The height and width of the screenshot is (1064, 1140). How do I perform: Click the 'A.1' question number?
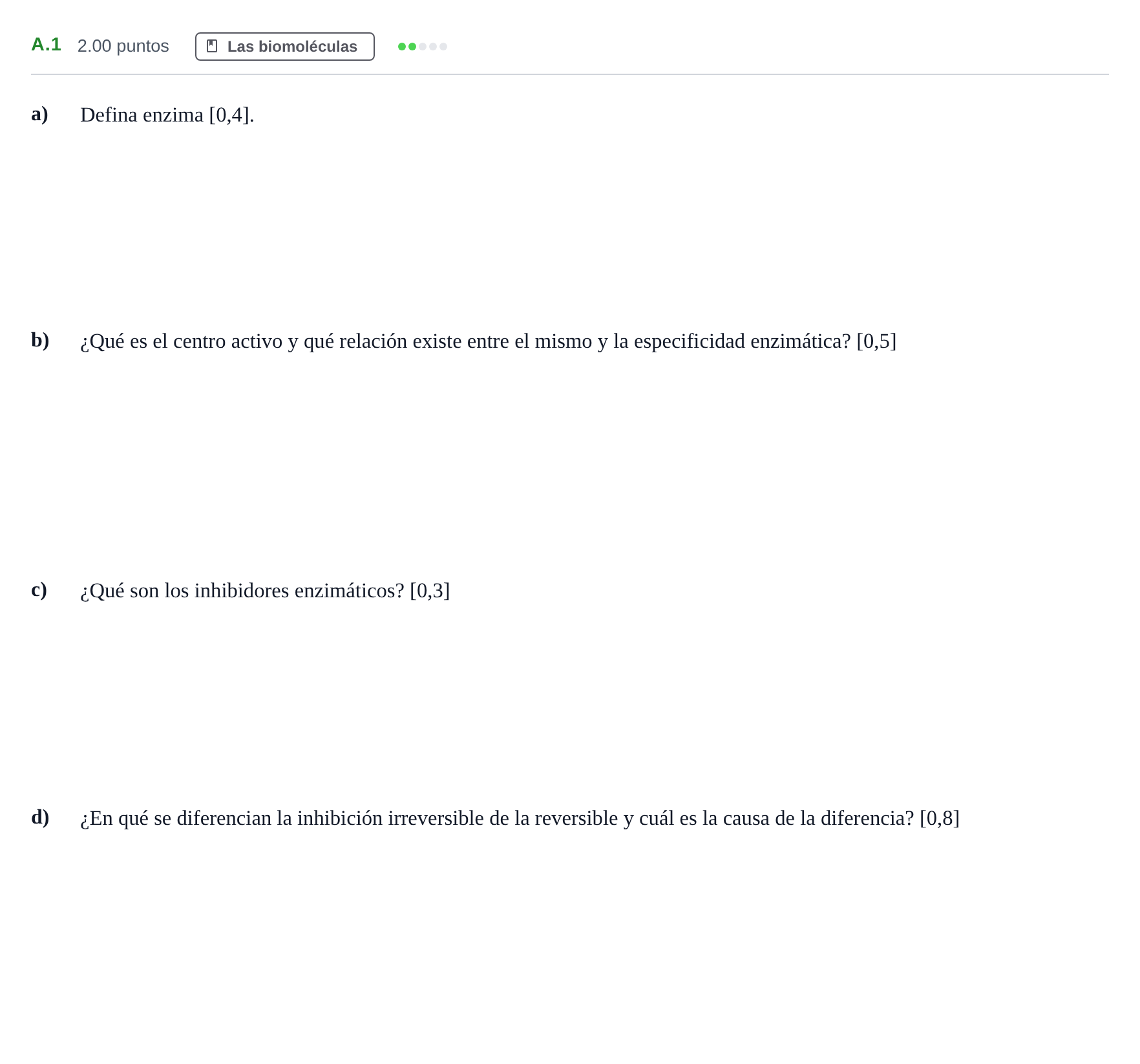click(46, 45)
